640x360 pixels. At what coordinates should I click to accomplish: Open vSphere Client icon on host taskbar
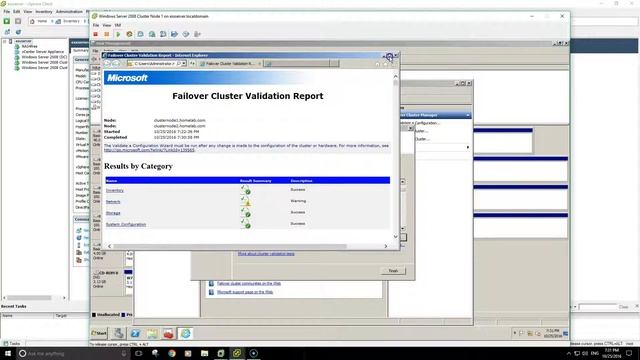pos(237,353)
